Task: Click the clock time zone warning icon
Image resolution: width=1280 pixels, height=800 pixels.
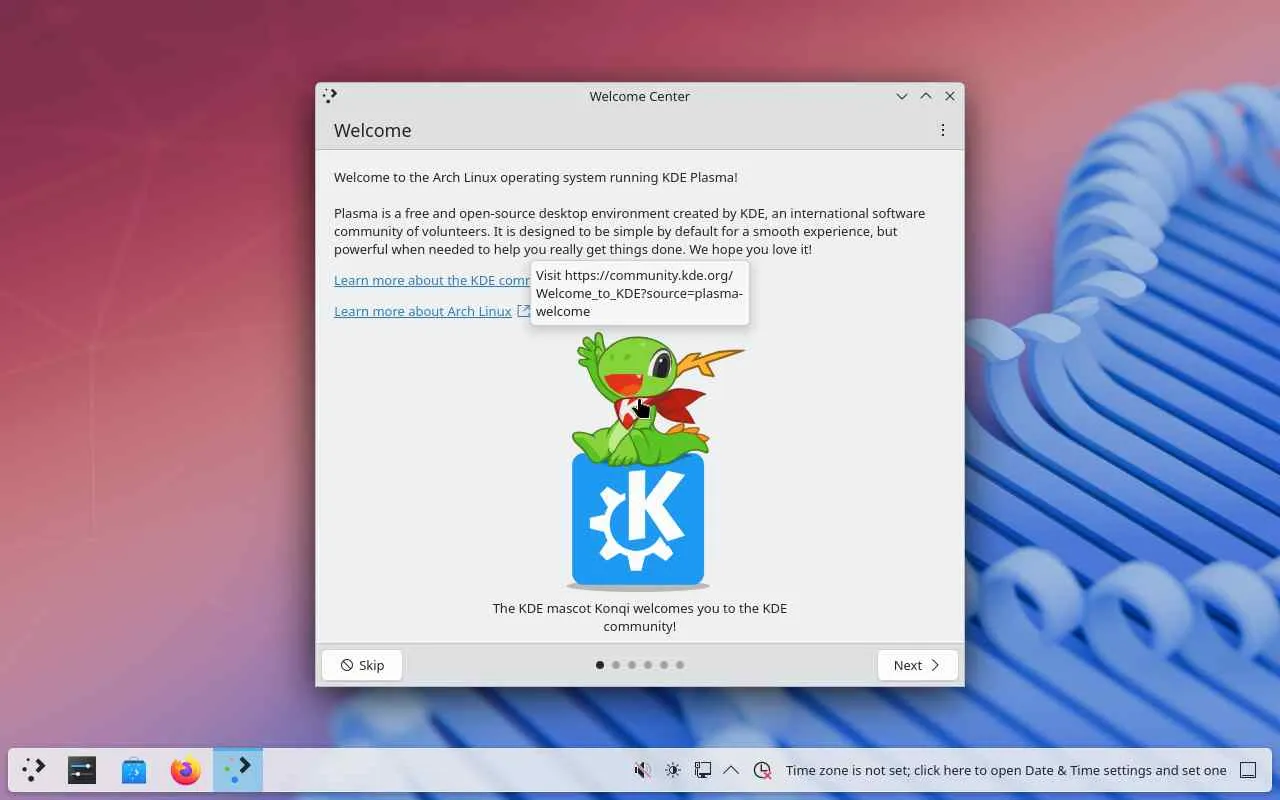Action: point(762,770)
